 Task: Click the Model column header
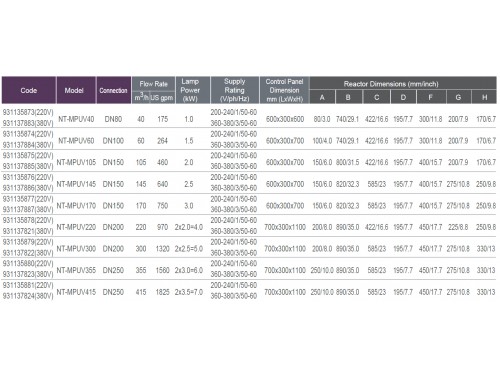click(76, 90)
